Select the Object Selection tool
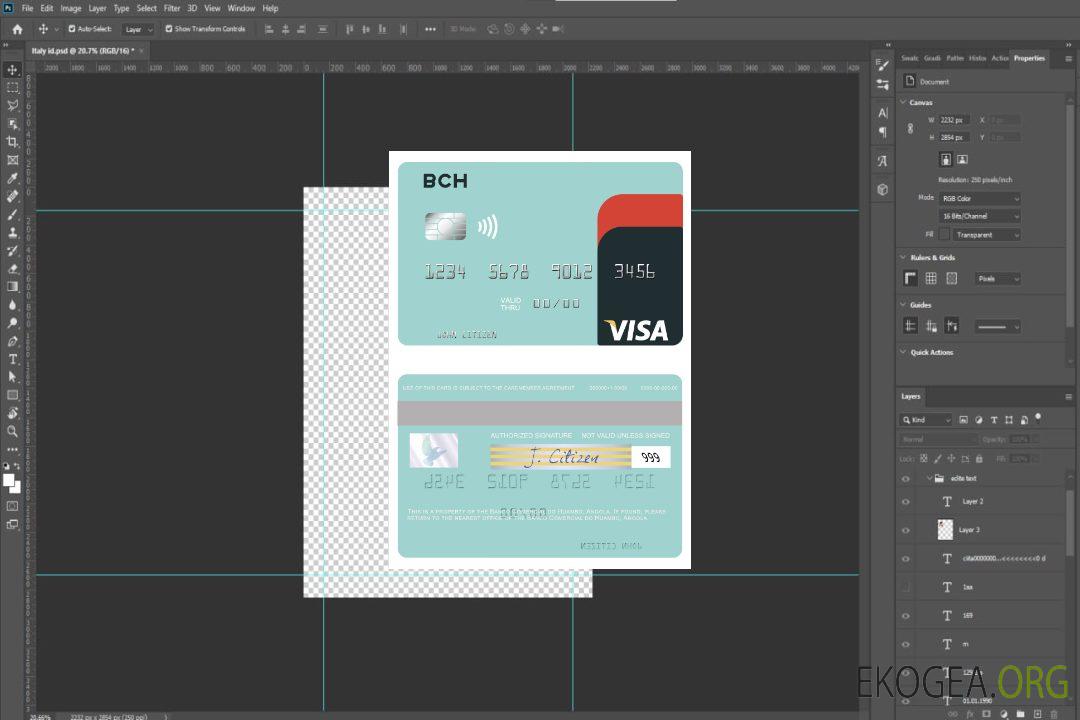 (12, 124)
